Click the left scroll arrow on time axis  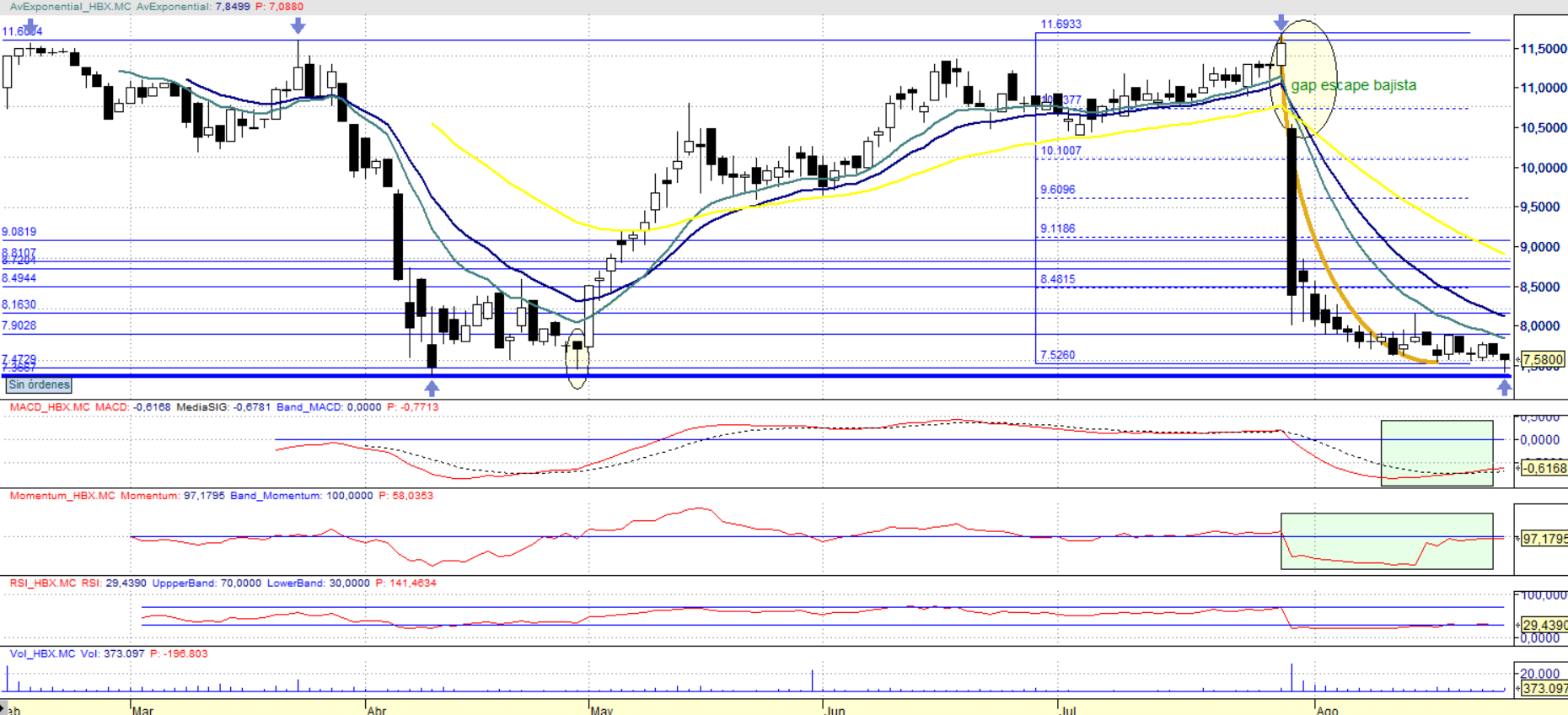(x=4, y=708)
